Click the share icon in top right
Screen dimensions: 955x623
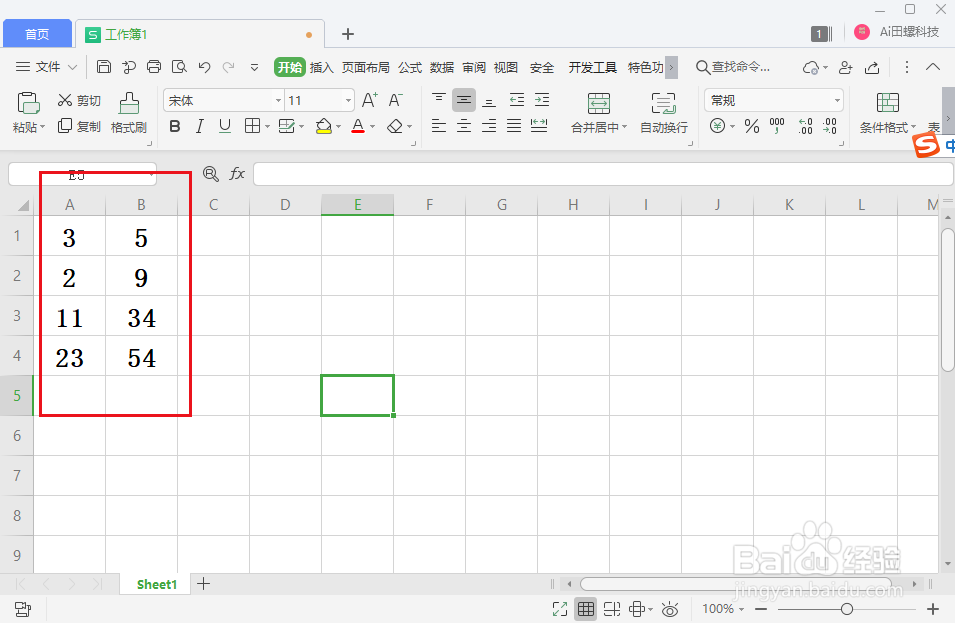click(872, 67)
